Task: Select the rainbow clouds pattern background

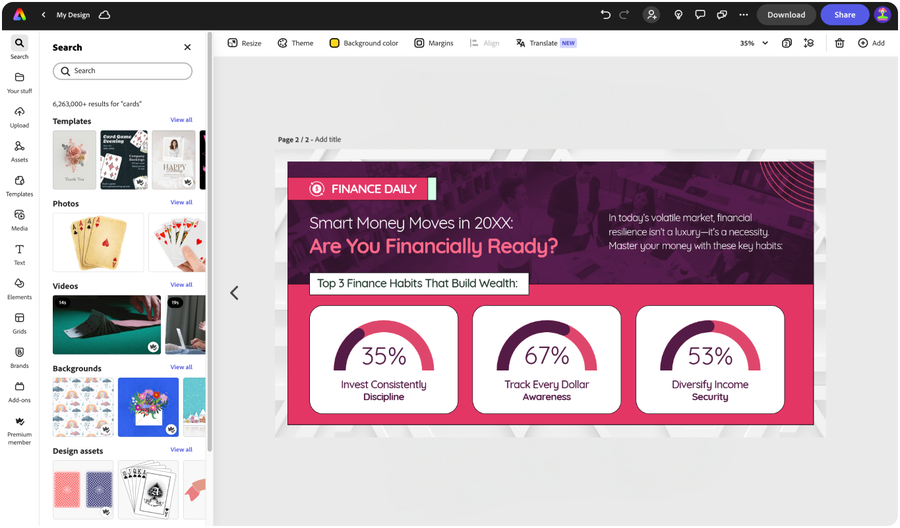Action: coord(83,407)
